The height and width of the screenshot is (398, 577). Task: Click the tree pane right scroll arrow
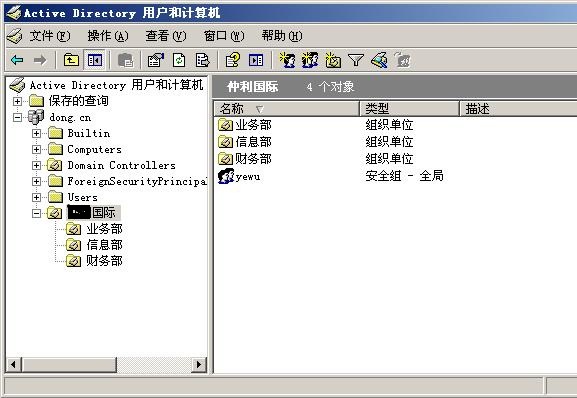tap(199, 365)
